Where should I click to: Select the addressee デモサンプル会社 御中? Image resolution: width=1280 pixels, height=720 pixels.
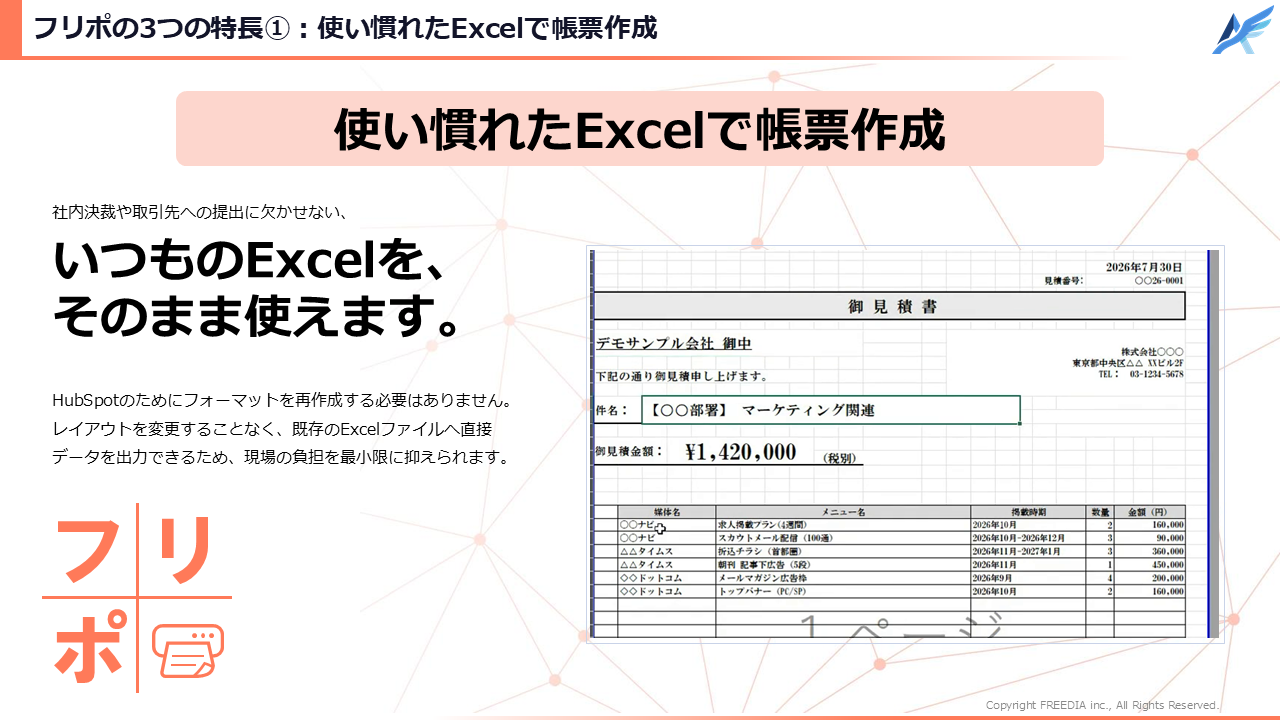click(673, 343)
